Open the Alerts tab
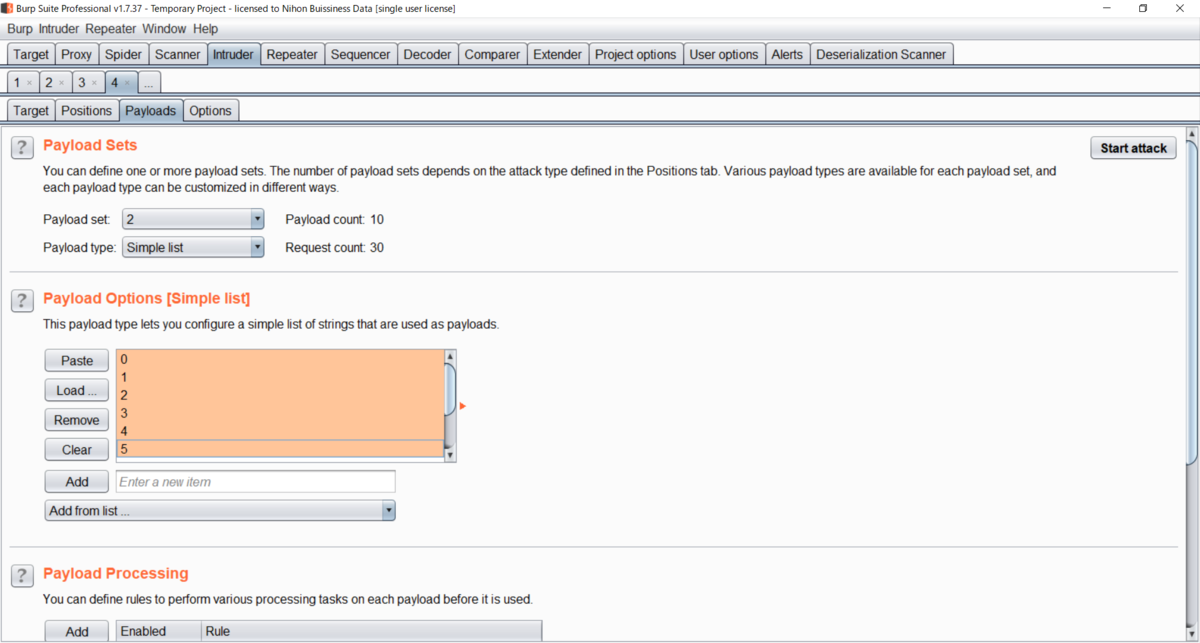 [x=787, y=54]
